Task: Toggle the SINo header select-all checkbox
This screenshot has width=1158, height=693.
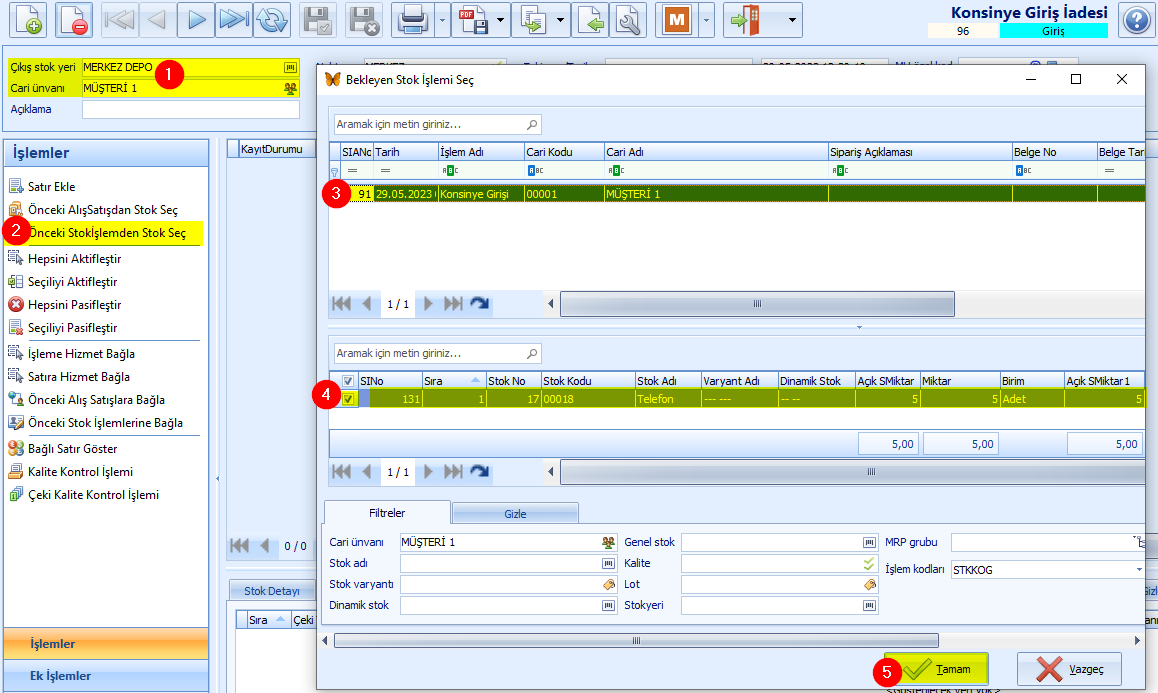Action: tap(348, 381)
